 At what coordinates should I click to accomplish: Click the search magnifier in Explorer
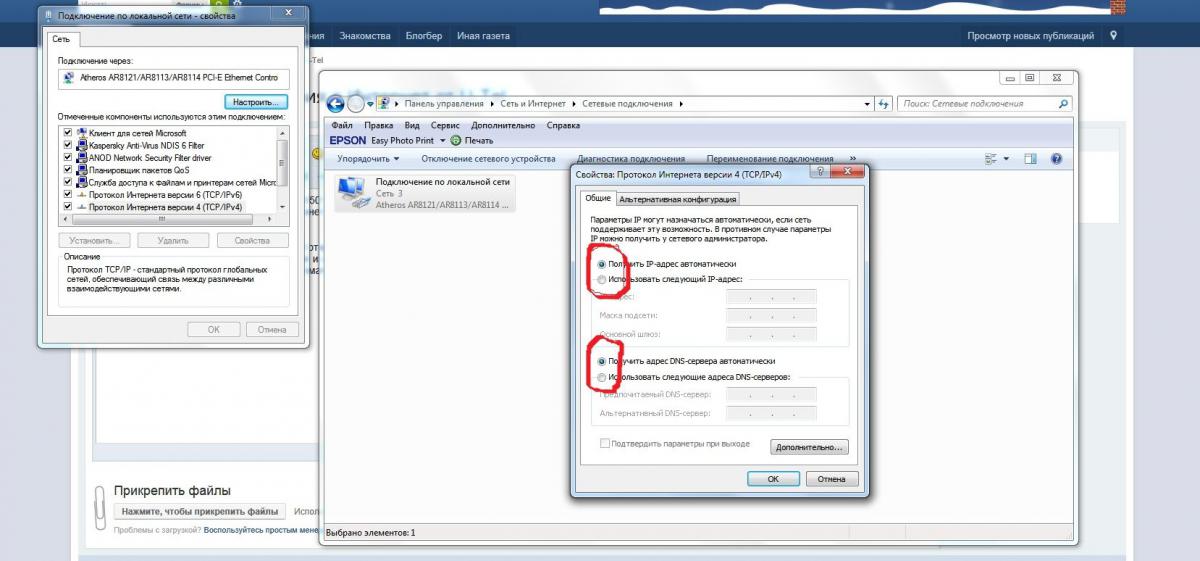tap(1063, 104)
